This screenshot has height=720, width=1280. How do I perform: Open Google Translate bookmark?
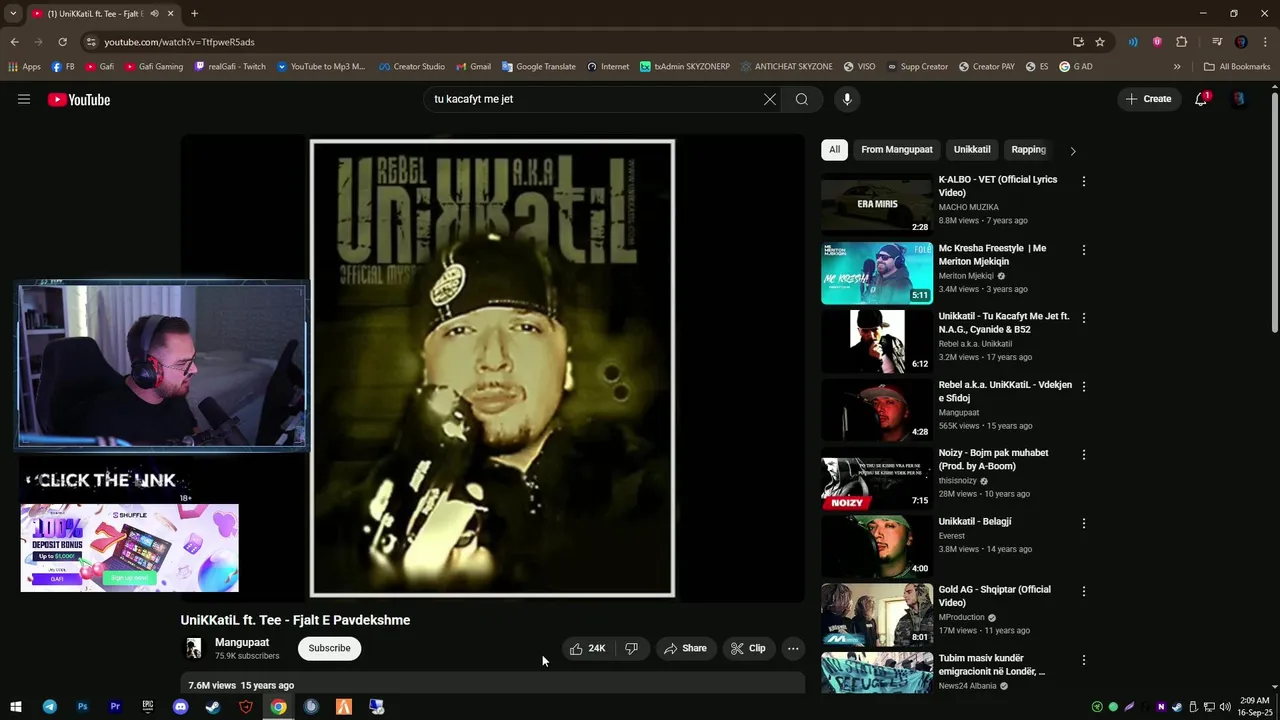[x=539, y=67]
